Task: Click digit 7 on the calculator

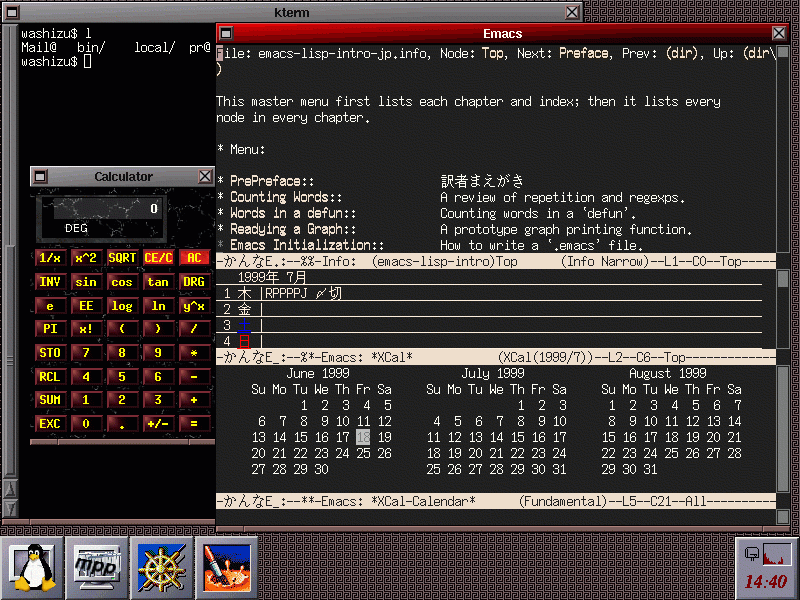Action: click(x=86, y=353)
